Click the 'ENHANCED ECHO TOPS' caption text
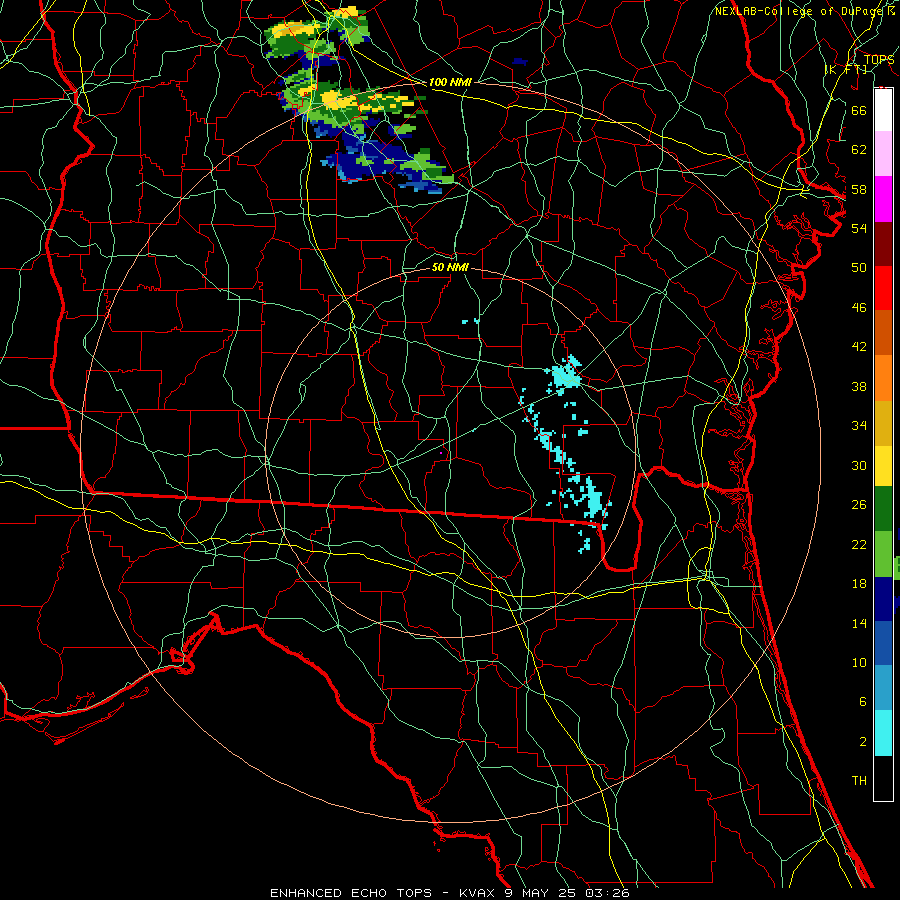The image size is (900, 900). [x=351, y=893]
